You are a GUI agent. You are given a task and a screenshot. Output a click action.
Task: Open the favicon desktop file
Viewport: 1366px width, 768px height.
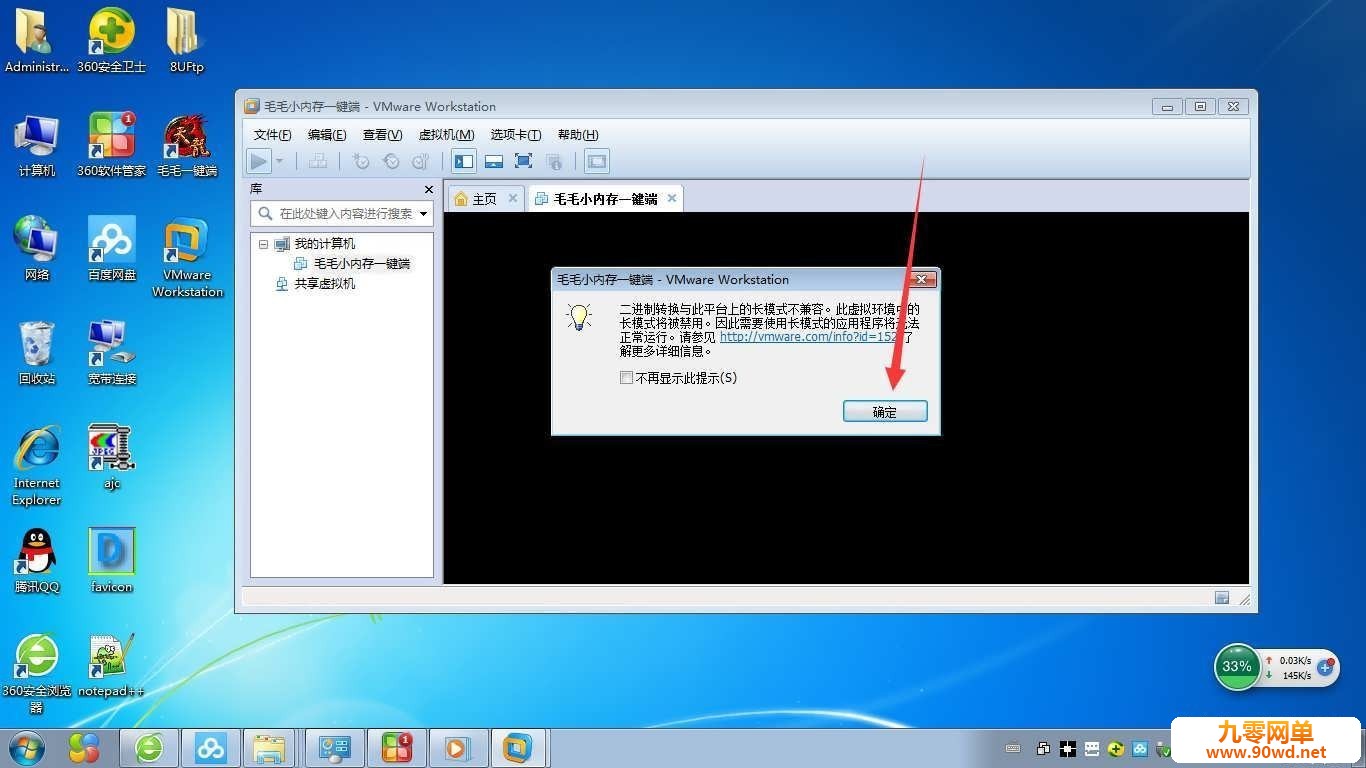(112, 561)
